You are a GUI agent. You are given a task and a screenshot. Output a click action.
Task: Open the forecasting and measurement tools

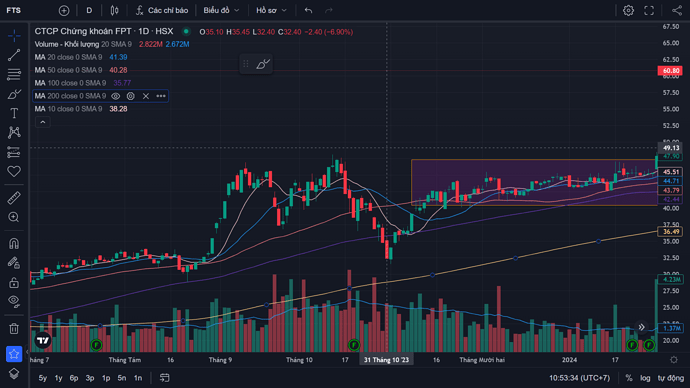tap(14, 152)
